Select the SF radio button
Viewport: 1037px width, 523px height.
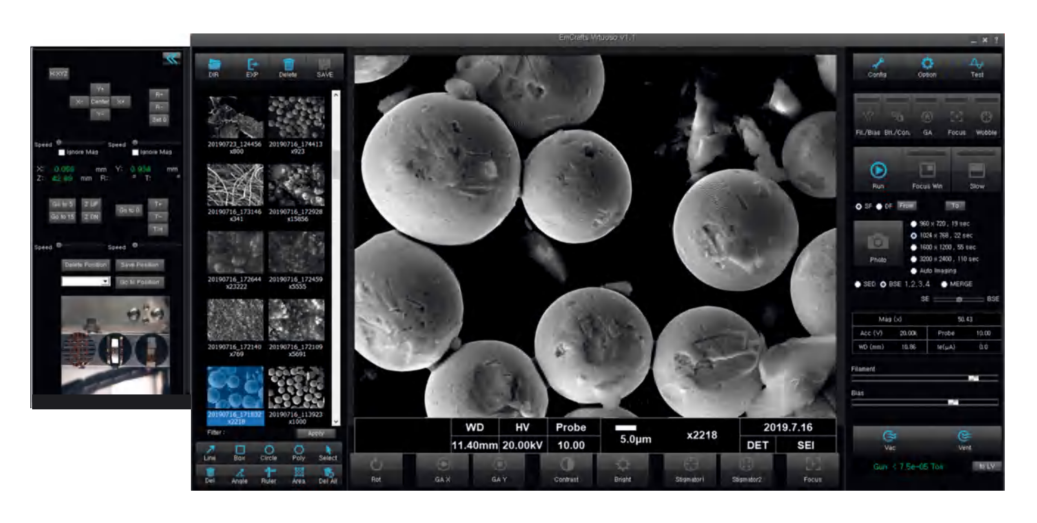pos(859,207)
